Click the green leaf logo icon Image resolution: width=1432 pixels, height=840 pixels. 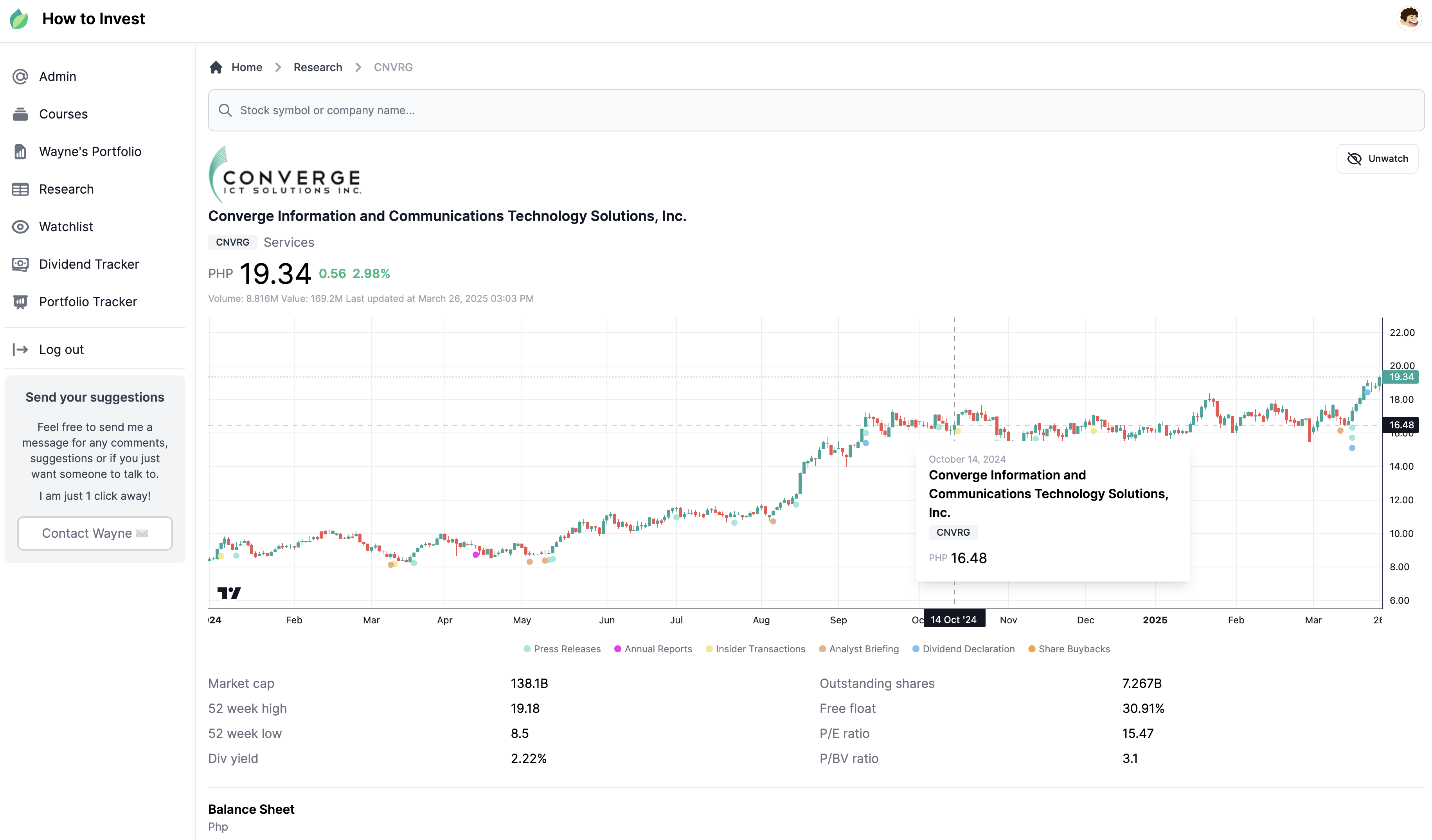[19, 19]
